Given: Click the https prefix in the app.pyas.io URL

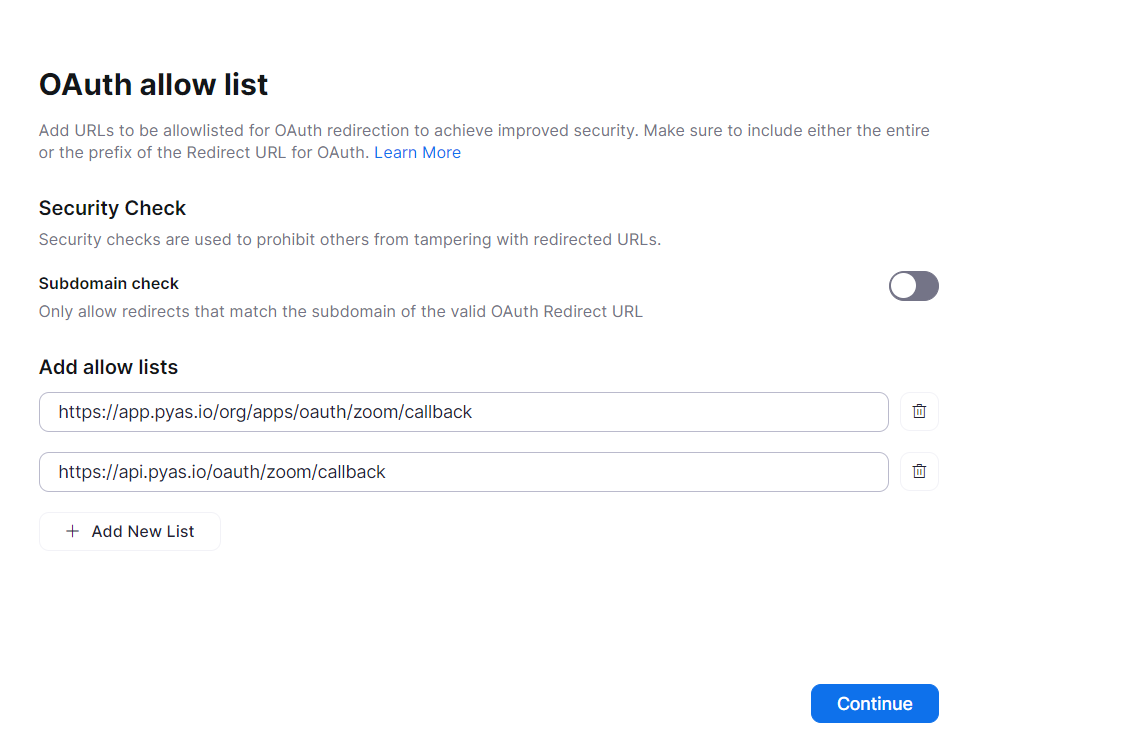Looking at the screenshot, I should click(78, 412).
